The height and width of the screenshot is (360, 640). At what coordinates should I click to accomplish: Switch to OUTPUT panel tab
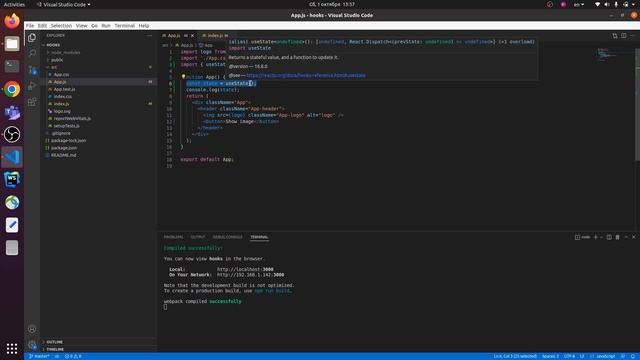click(198, 237)
